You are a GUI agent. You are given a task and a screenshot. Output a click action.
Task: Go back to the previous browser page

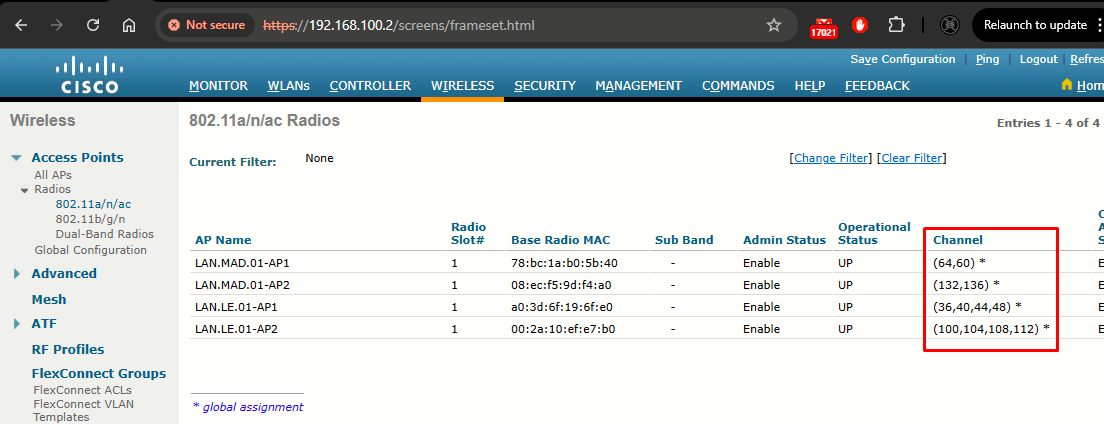pyautogui.click(x=21, y=25)
